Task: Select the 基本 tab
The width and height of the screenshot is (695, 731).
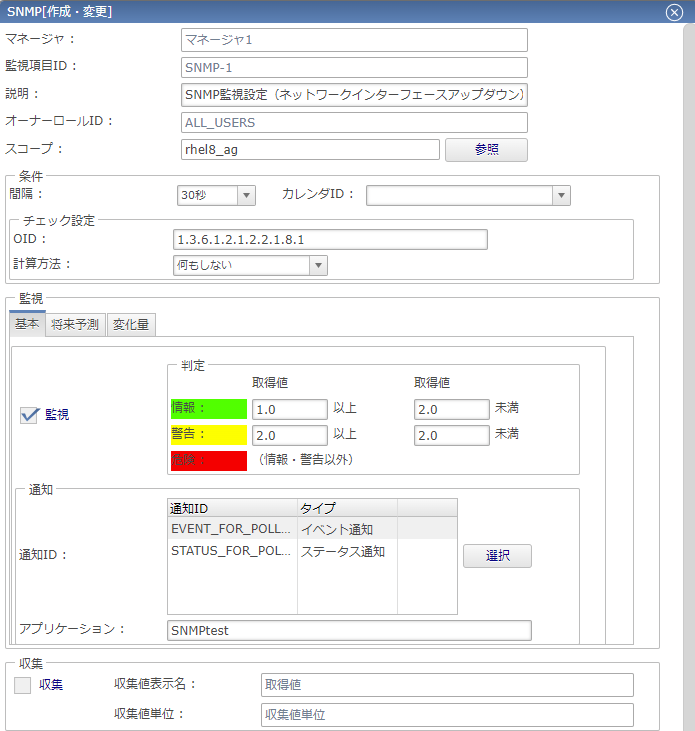Action: pyautogui.click(x=28, y=324)
